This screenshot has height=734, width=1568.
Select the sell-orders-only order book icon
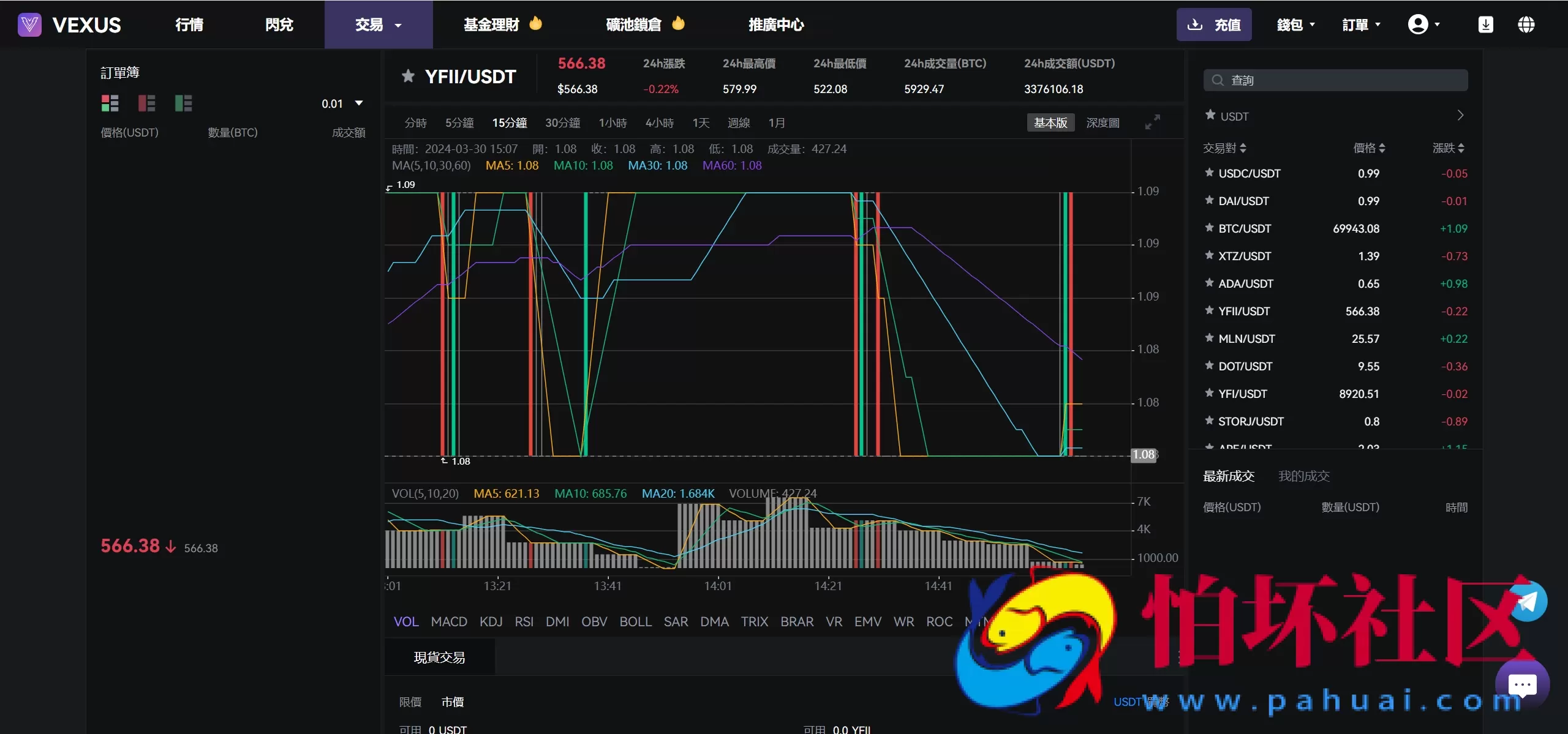click(x=146, y=103)
